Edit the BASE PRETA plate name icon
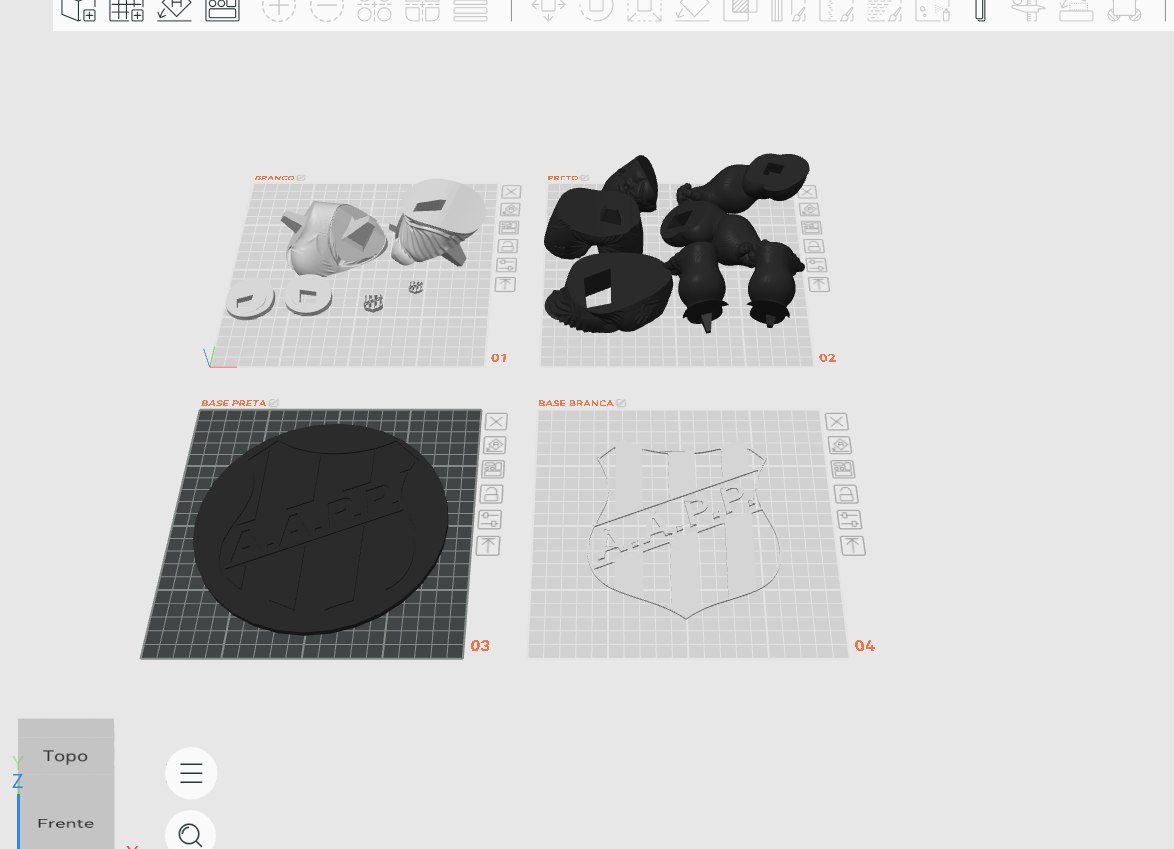The height and width of the screenshot is (849, 1174). tap(274, 403)
